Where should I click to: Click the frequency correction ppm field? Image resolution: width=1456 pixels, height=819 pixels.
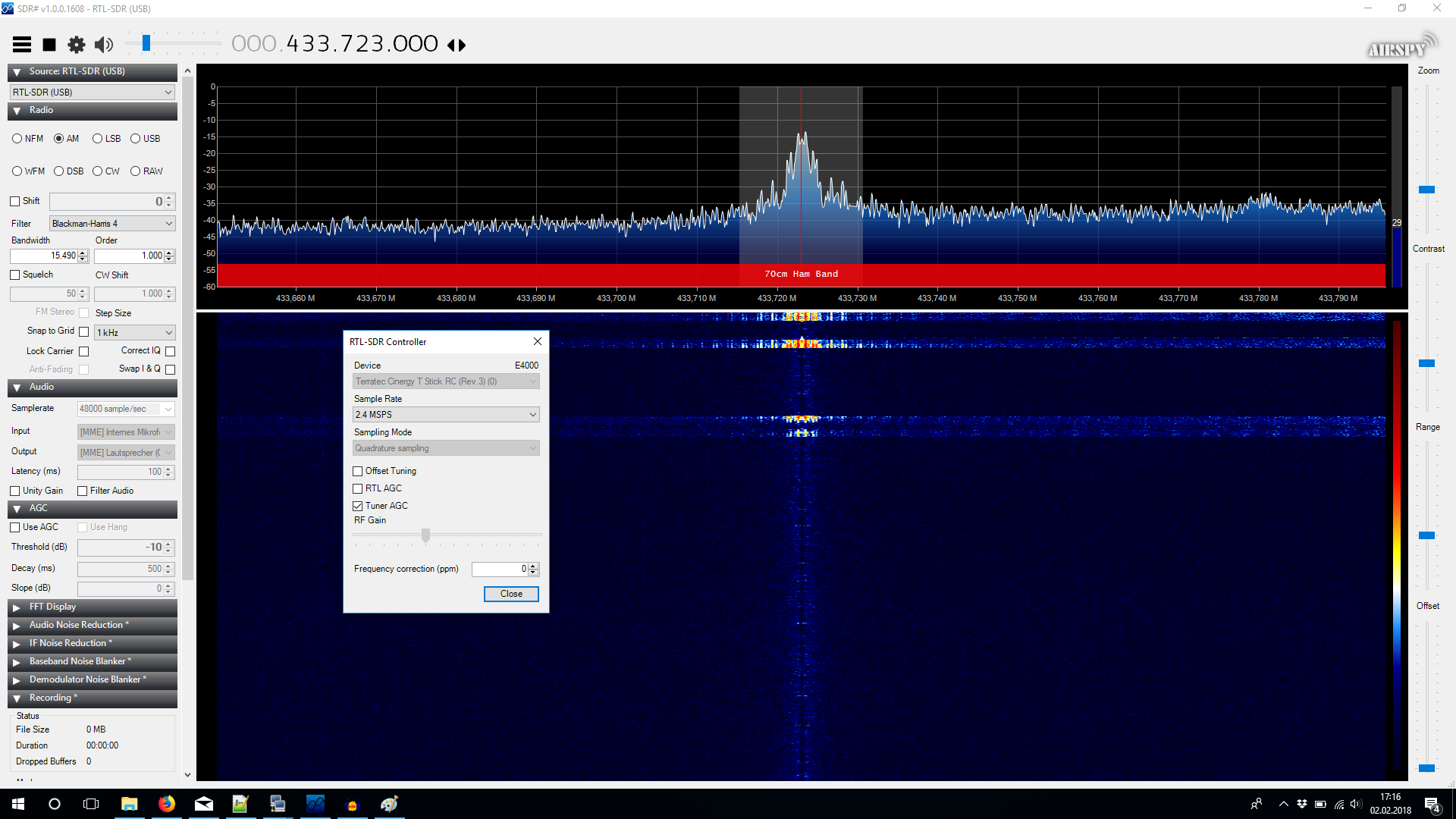click(500, 569)
